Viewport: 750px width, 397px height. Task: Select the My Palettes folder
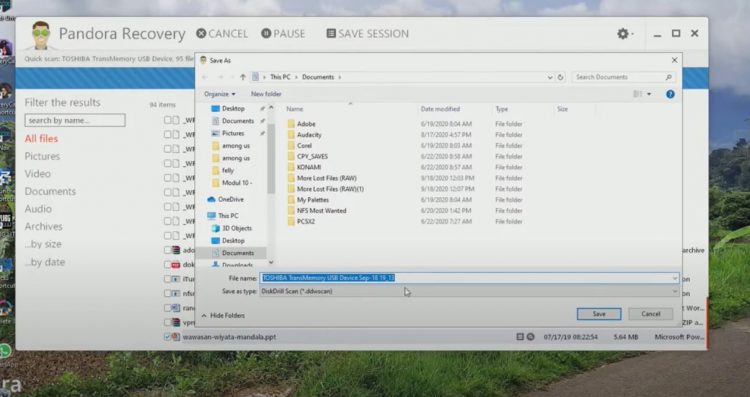click(313, 200)
